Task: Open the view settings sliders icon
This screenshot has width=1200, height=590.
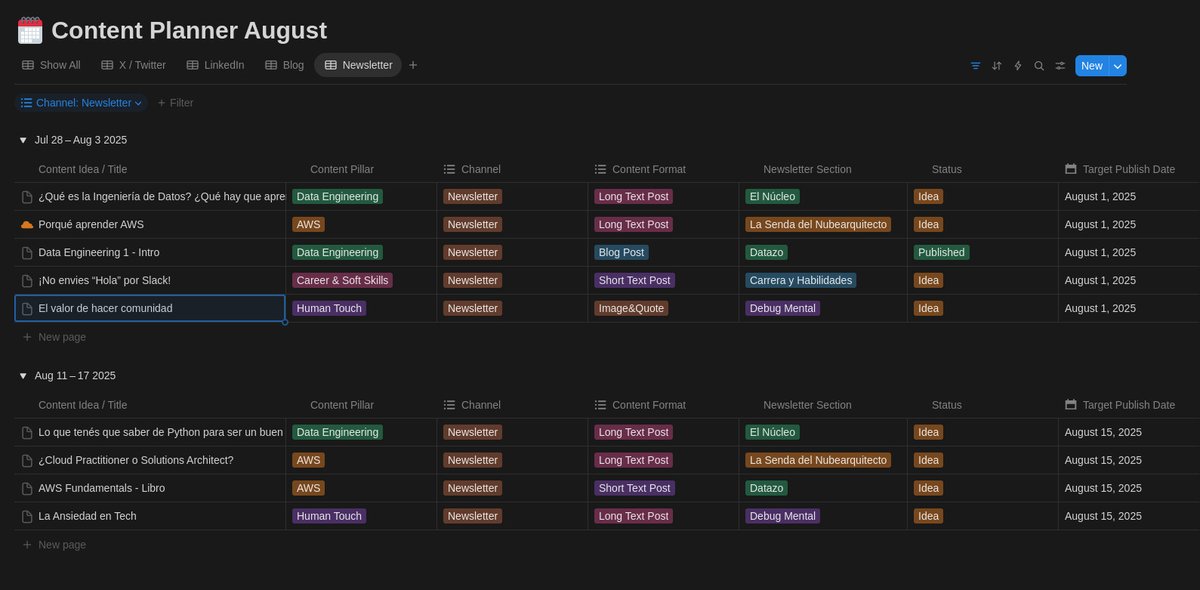Action: pyautogui.click(x=1060, y=65)
